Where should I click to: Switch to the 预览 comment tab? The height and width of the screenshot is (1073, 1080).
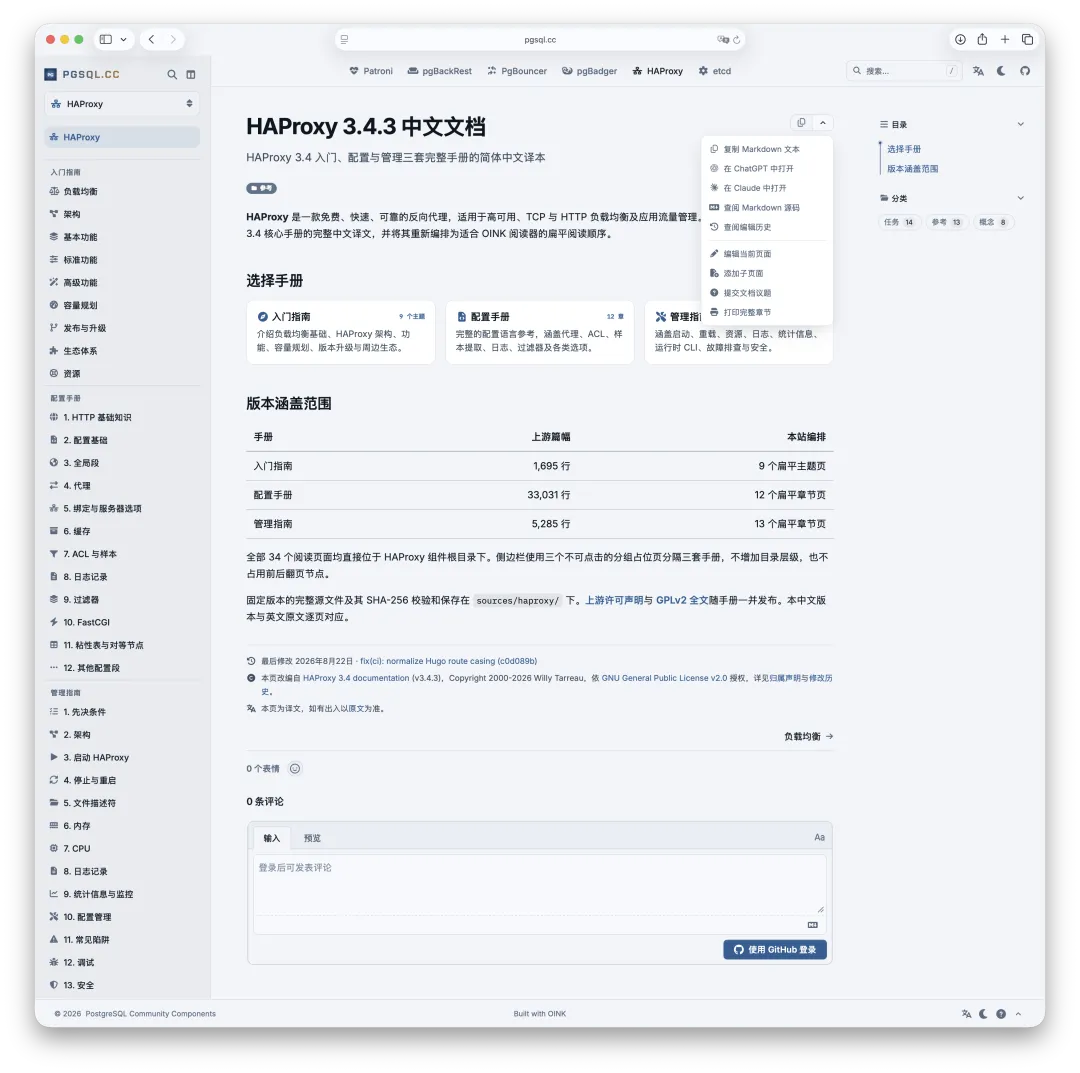312,838
